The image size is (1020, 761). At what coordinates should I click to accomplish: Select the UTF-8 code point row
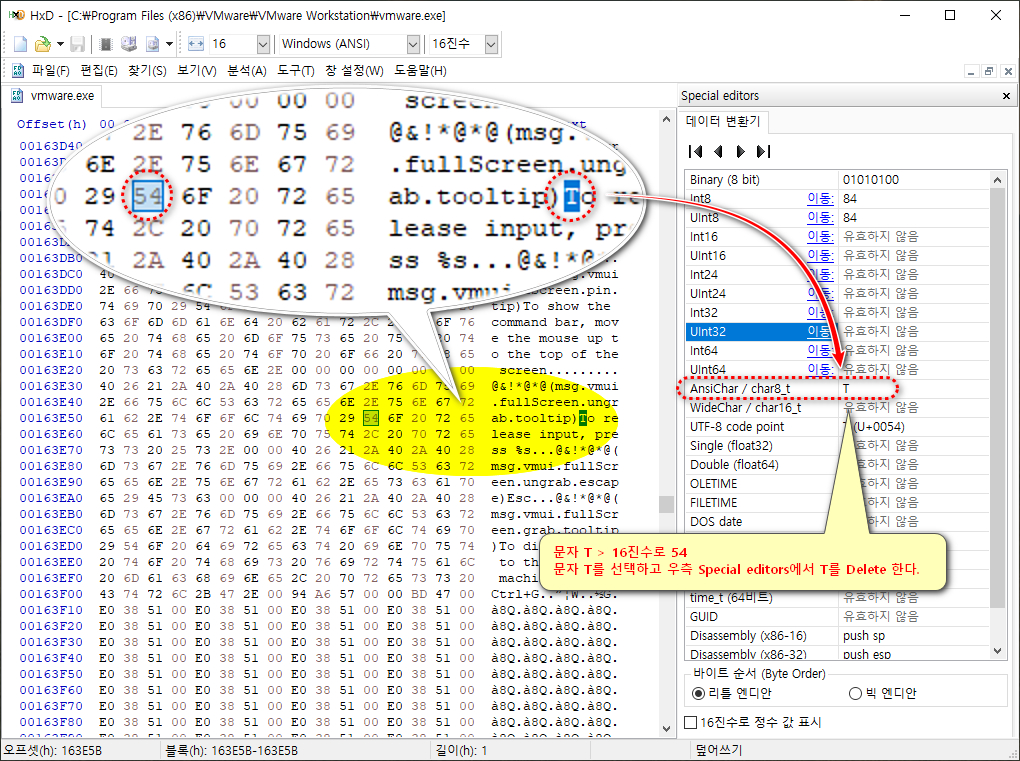click(x=837, y=427)
